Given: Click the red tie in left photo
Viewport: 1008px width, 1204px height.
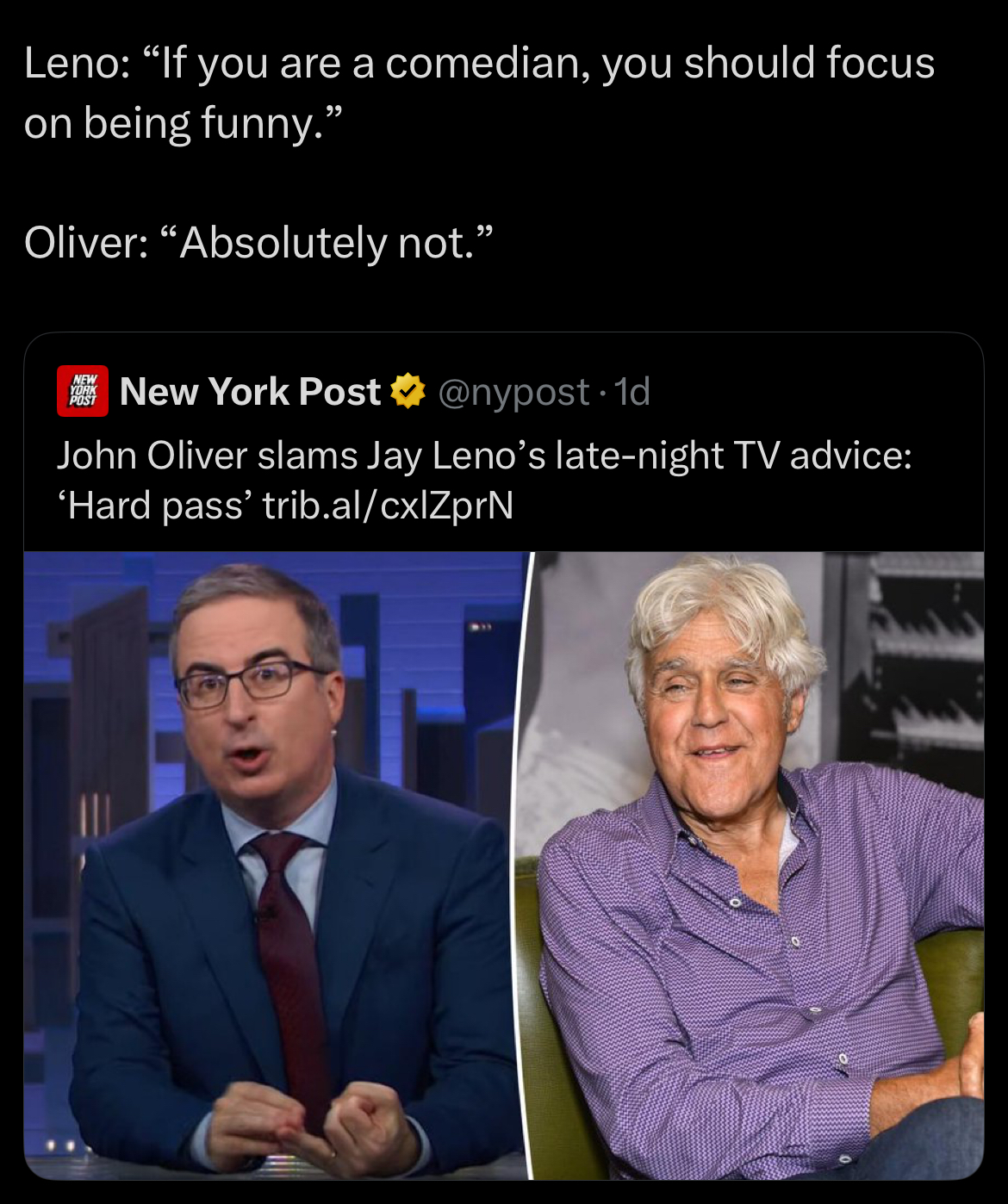Looking at the screenshot, I should (x=293, y=956).
